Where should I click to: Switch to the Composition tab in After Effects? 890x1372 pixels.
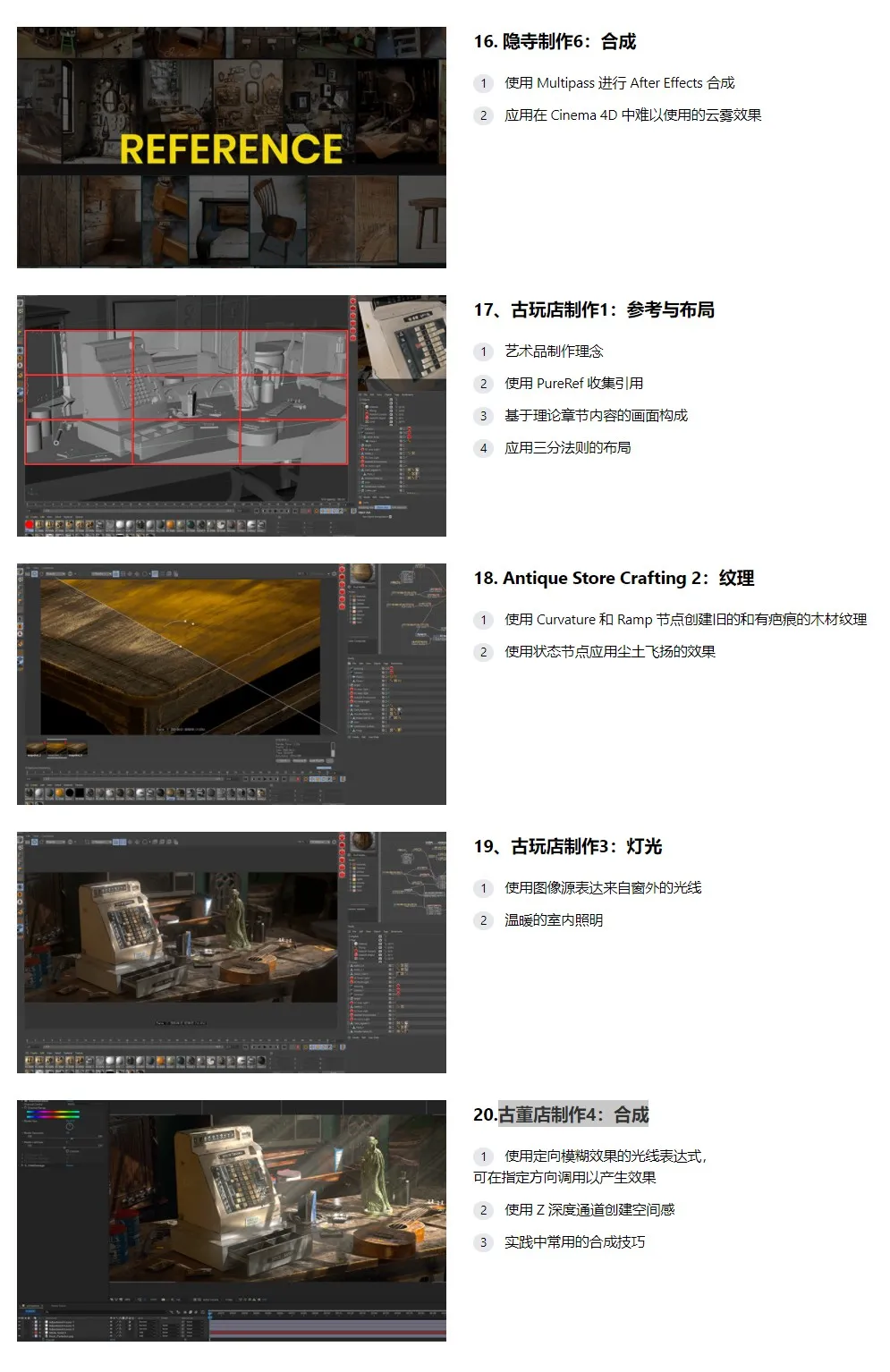pyautogui.click(x=31, y=1307)
